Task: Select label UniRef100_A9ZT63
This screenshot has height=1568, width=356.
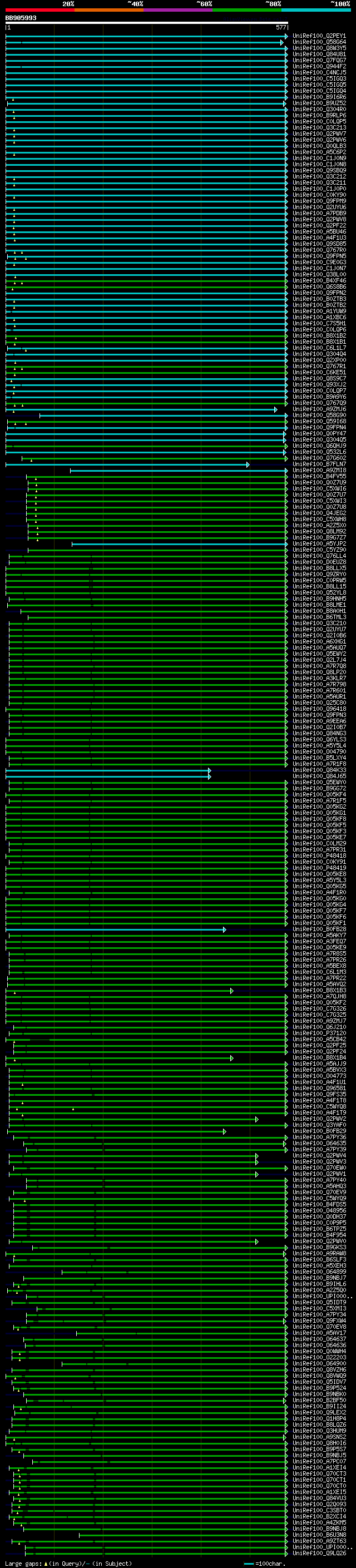Action: tap(319, 1541)
